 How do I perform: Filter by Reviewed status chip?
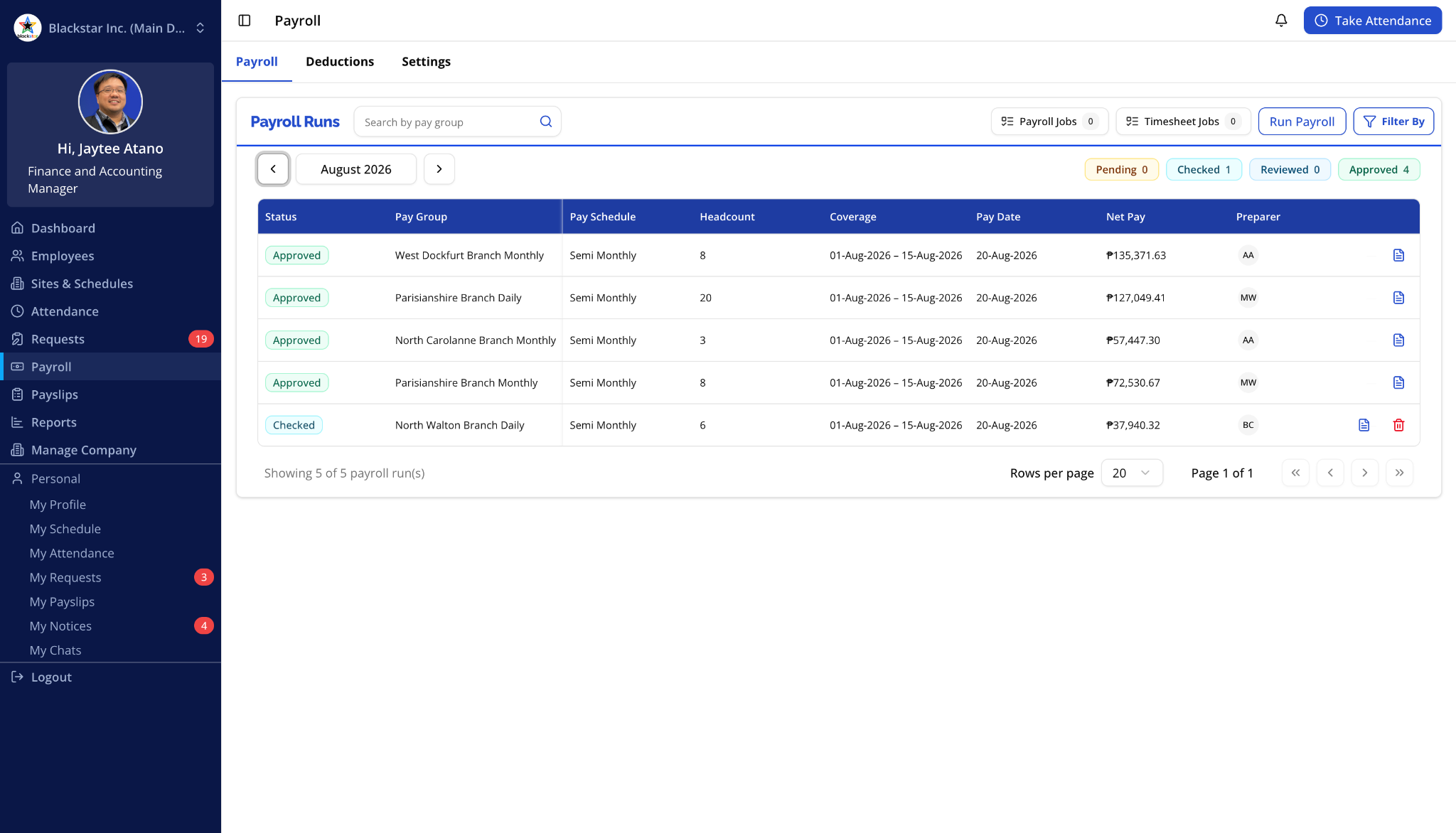(x=1290, y=169)
